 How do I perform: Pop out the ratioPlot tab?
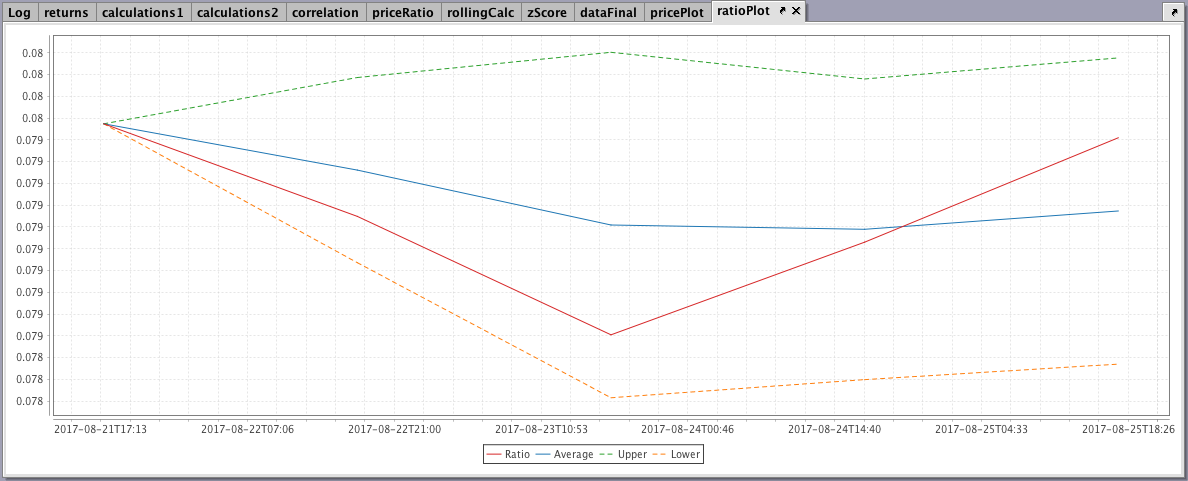(x=783, y=11)
